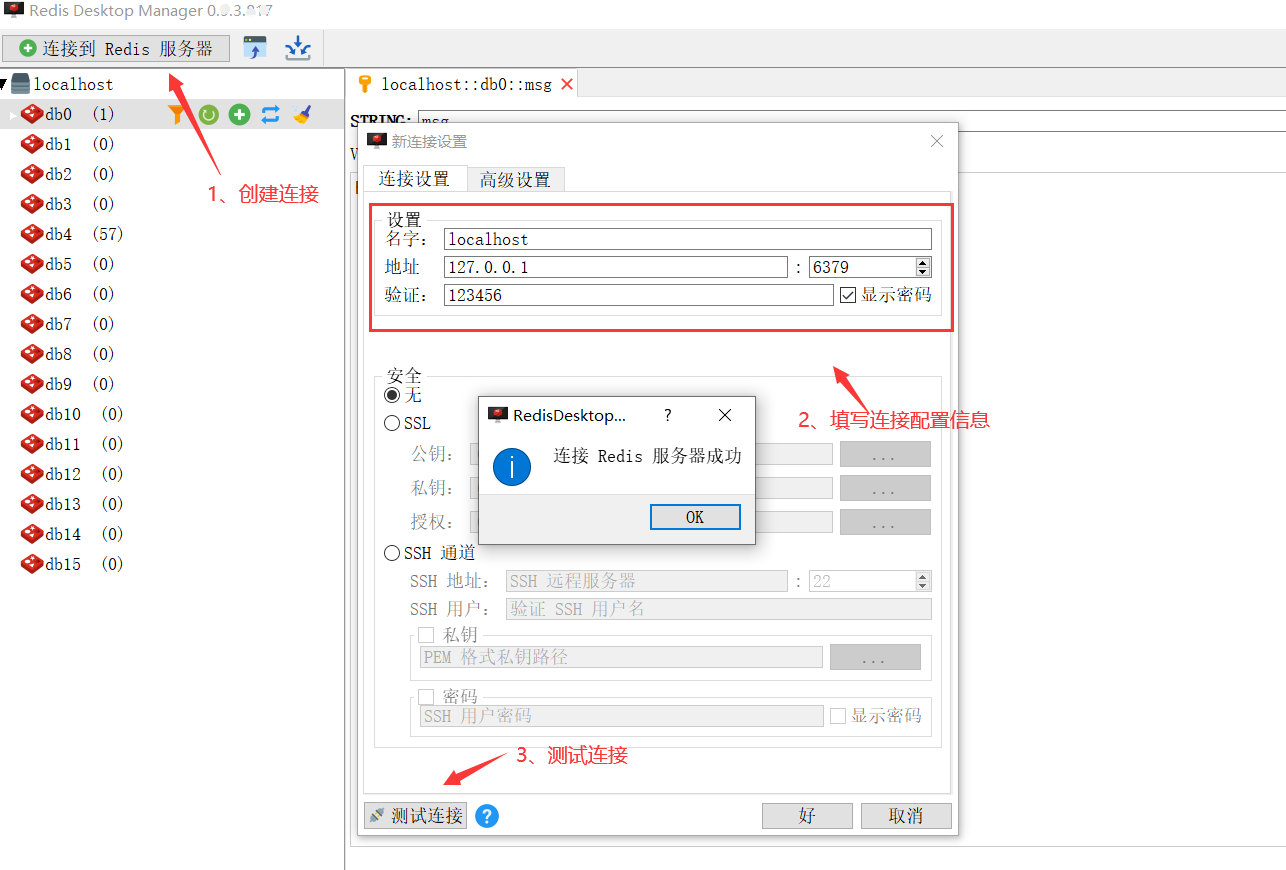Select db6 in the database tree
Viewport: 1286px width, 870px height.
(67, 294)
